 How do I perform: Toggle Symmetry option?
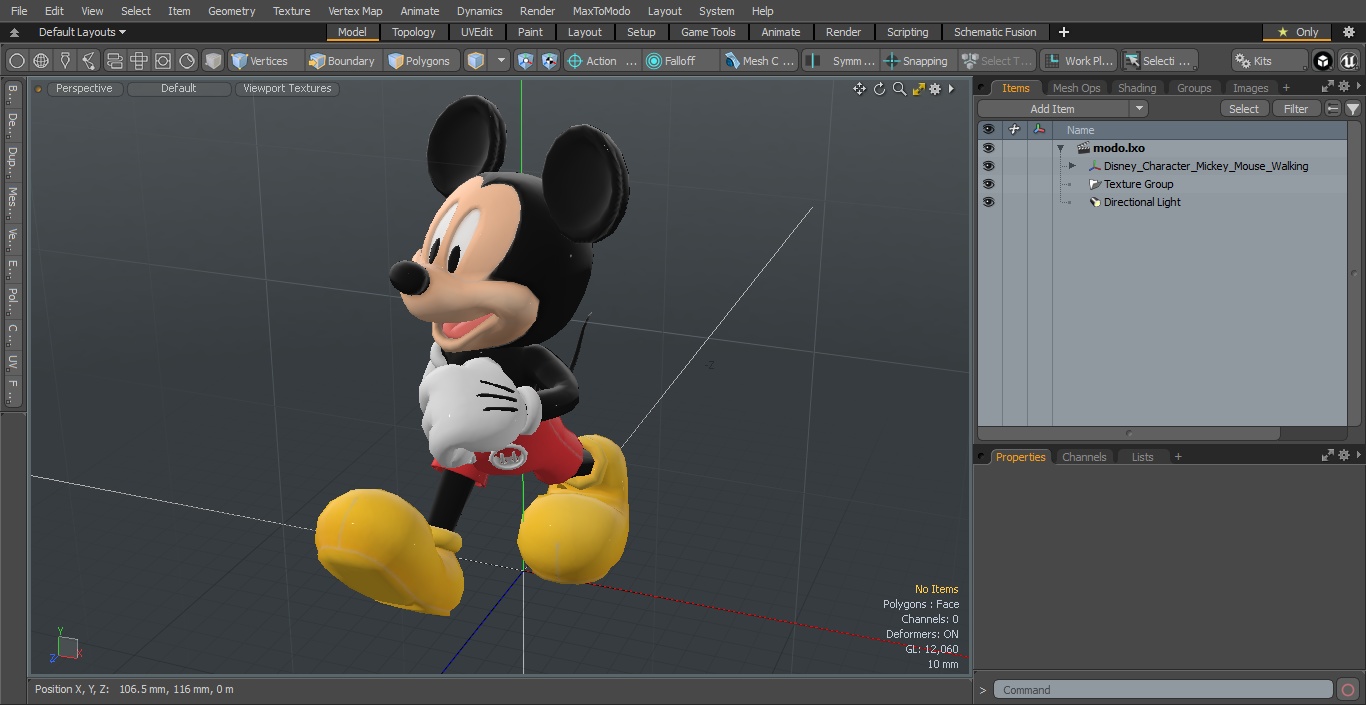tap(842, 61)
